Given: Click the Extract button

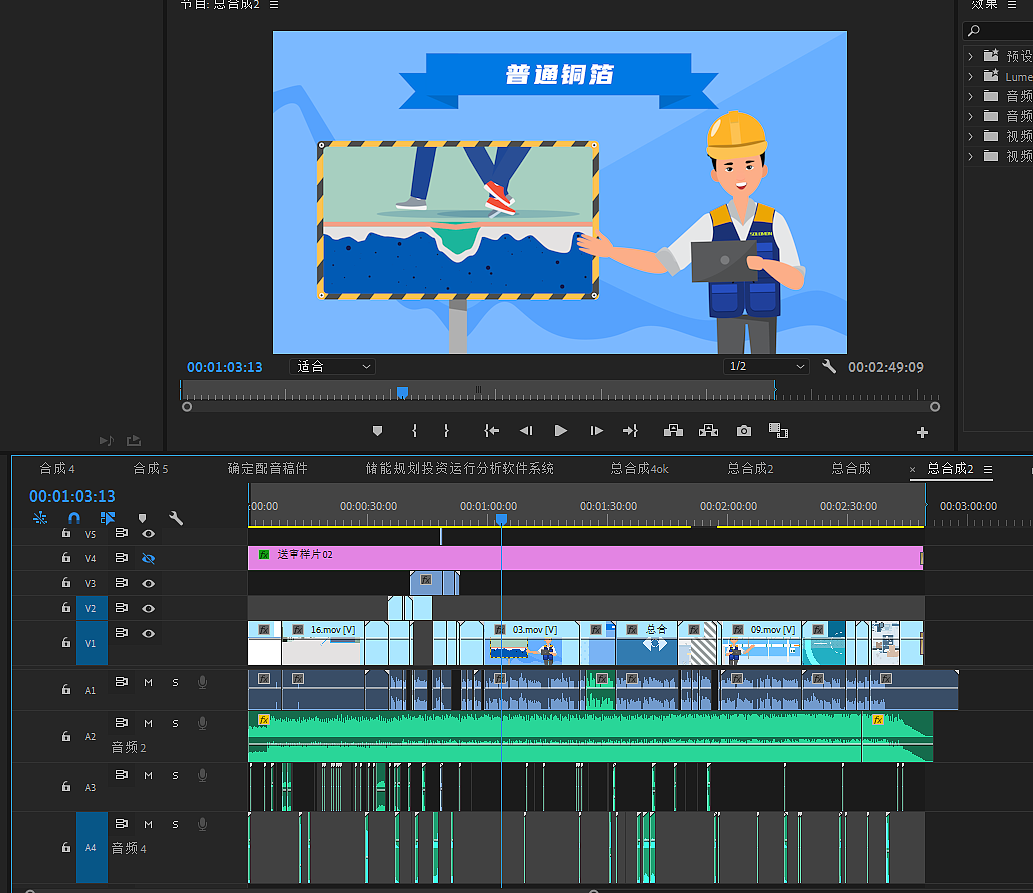Looking at the screenshot, I should point(708,431).
